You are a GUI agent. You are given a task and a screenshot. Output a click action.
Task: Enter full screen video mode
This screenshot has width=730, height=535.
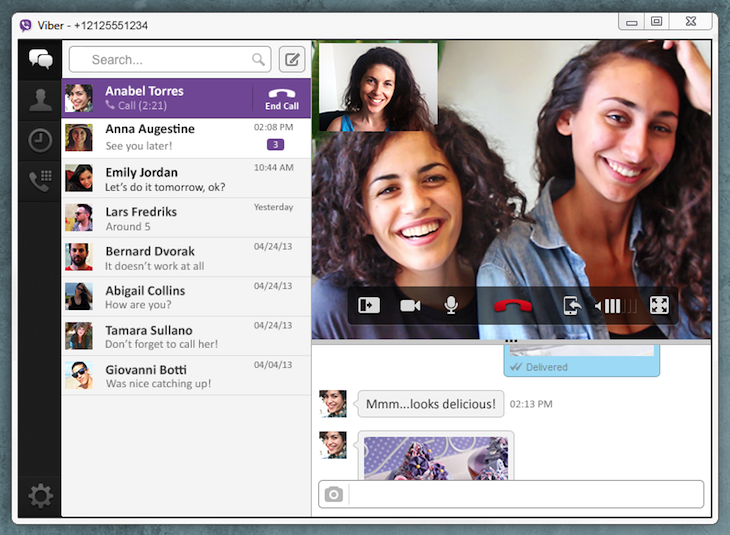coord(659,306)
